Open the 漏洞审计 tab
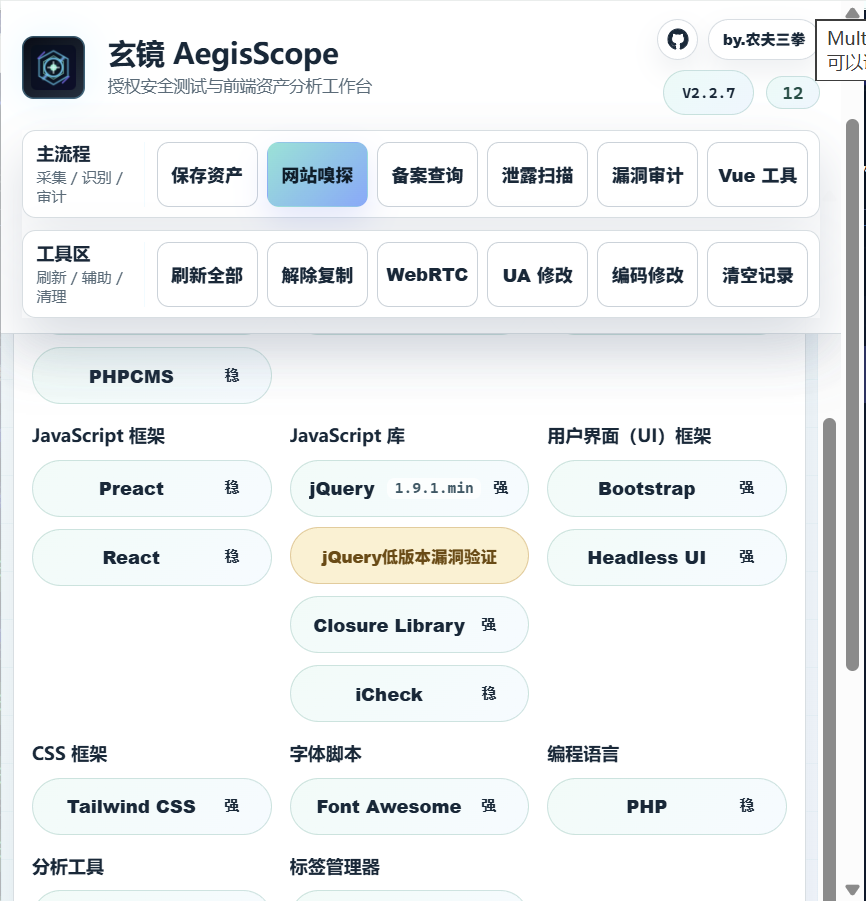866x901 pixels. 647,175
